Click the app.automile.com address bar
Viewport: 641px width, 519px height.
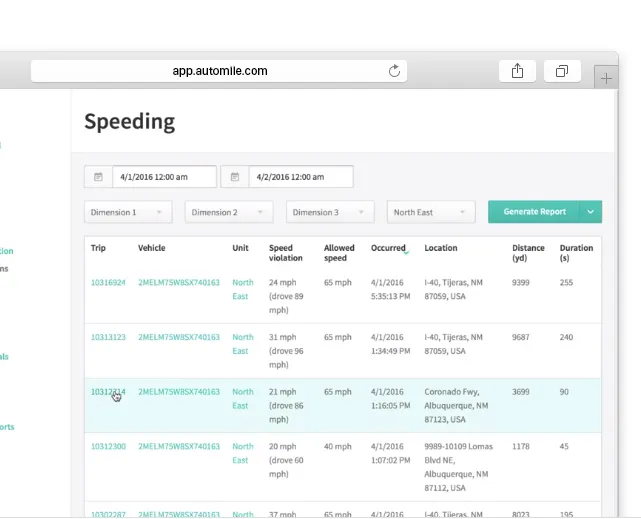pyautogui.click(x=219, y=71)
